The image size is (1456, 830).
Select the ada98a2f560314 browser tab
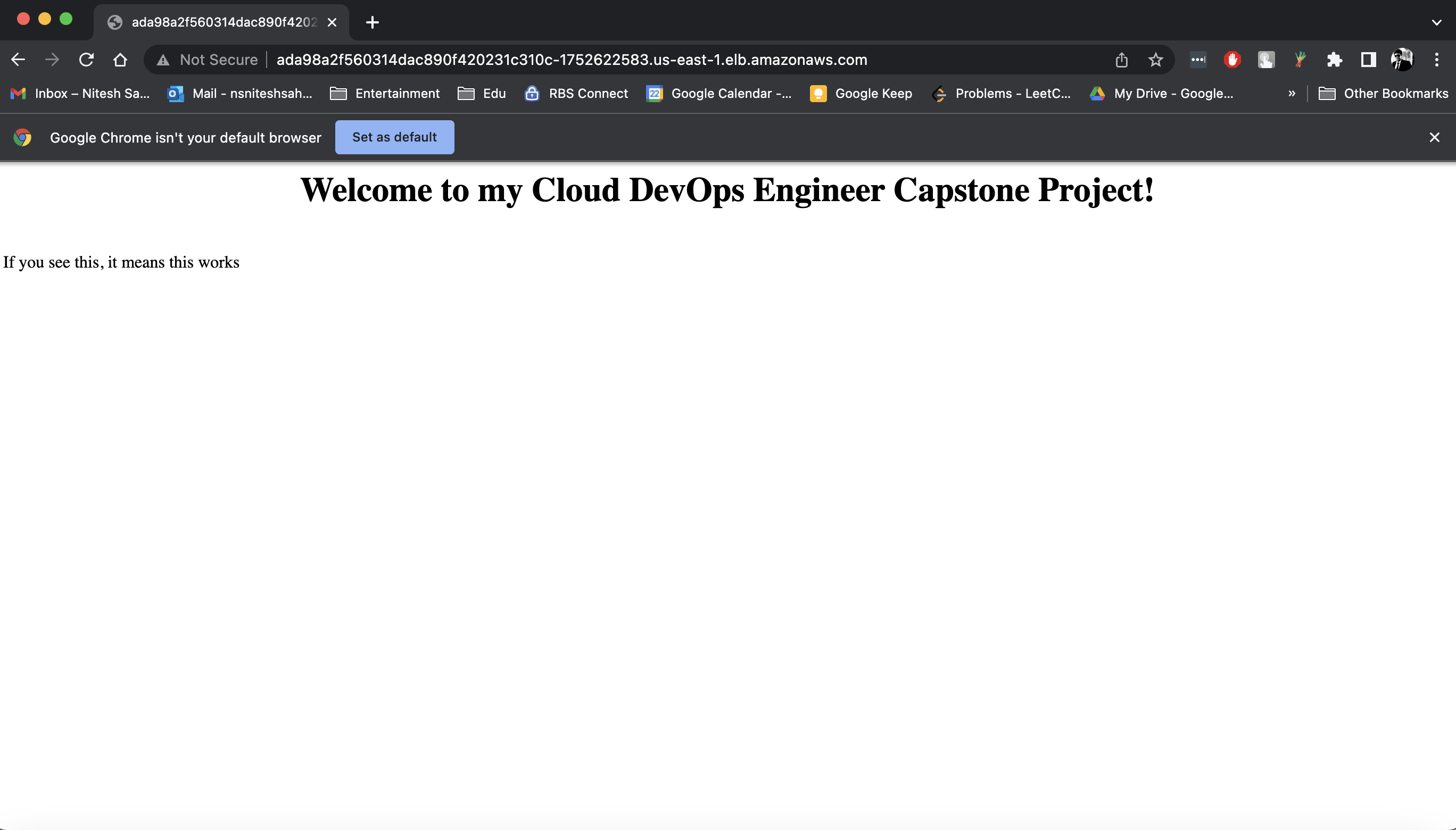[x=222, y=23]
